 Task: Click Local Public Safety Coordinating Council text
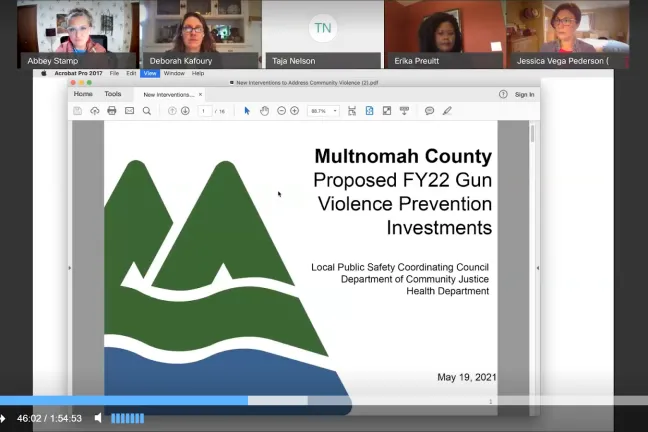point(400,267)
